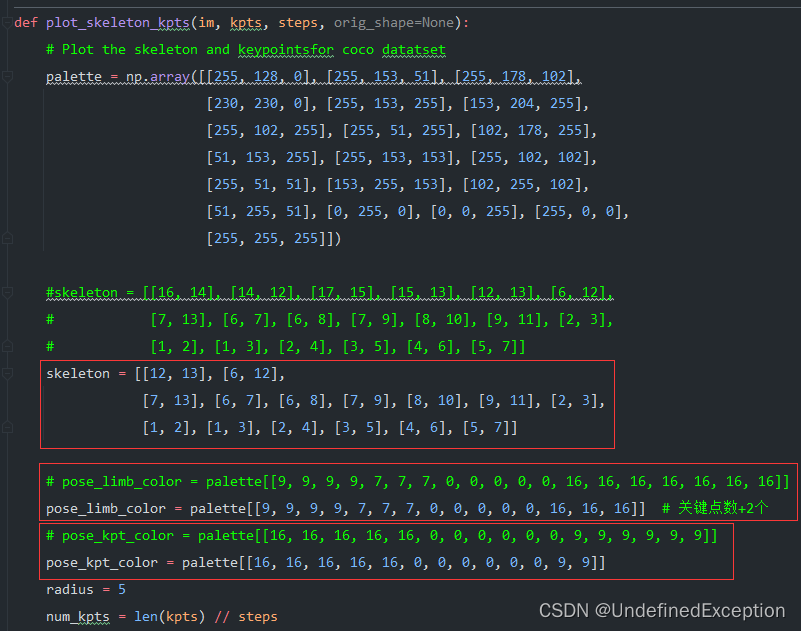Click the 'kpts' parameter in the def line
The image size is (801, 631).
245,23
